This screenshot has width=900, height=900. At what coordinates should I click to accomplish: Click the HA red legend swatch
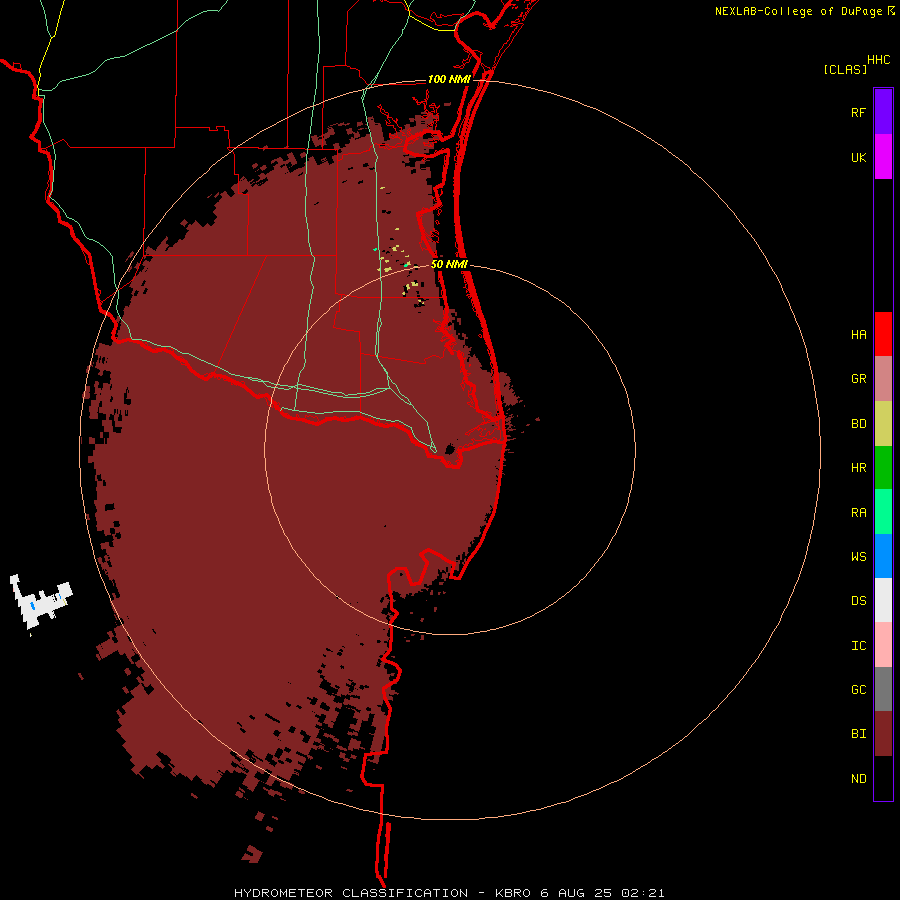883,334
